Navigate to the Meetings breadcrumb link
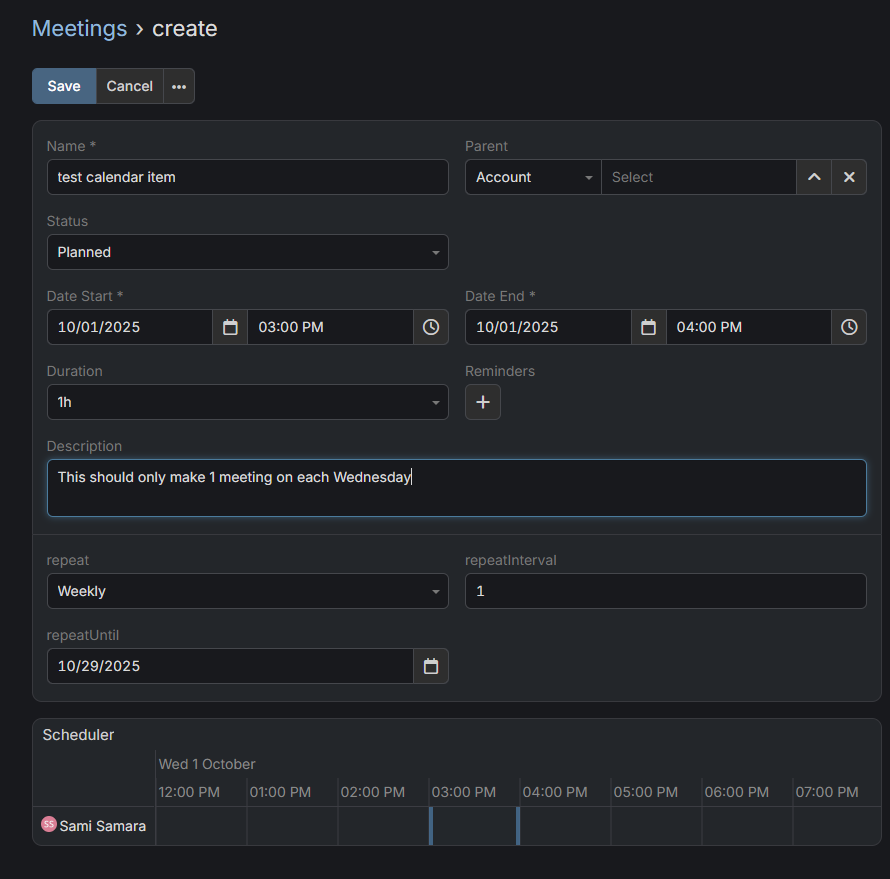 click(x=80, y=29)
